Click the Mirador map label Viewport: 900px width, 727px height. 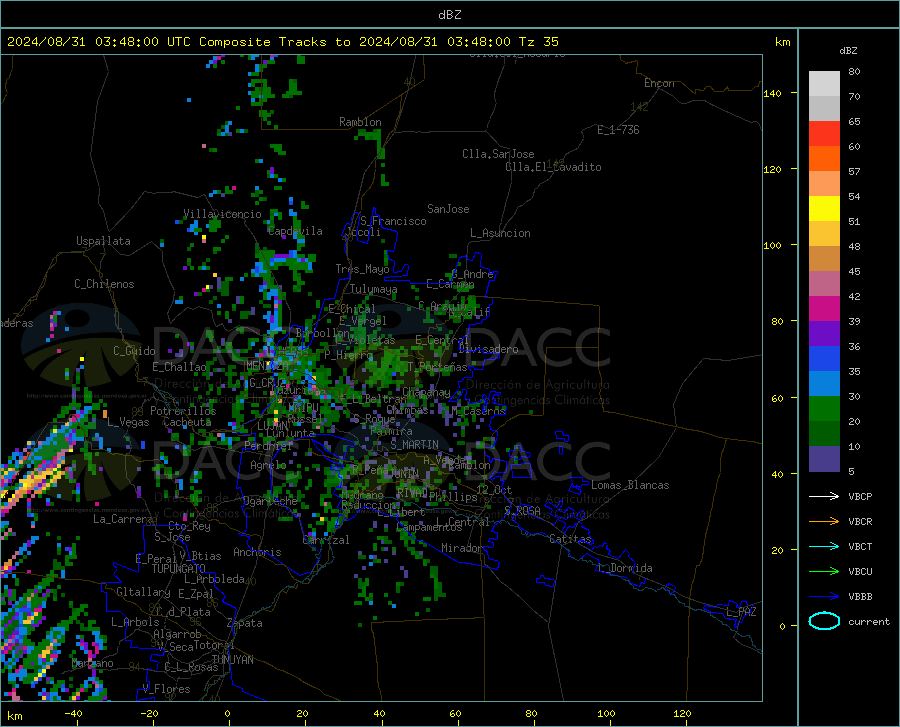click(462, 548)
